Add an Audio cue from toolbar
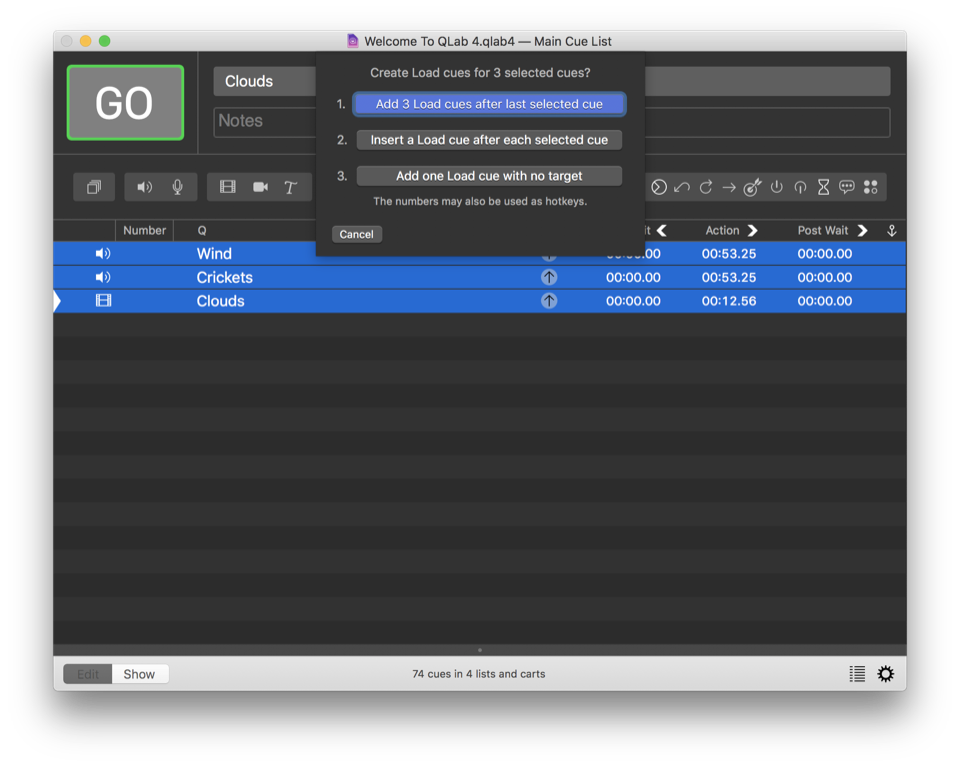 point(145,187)
